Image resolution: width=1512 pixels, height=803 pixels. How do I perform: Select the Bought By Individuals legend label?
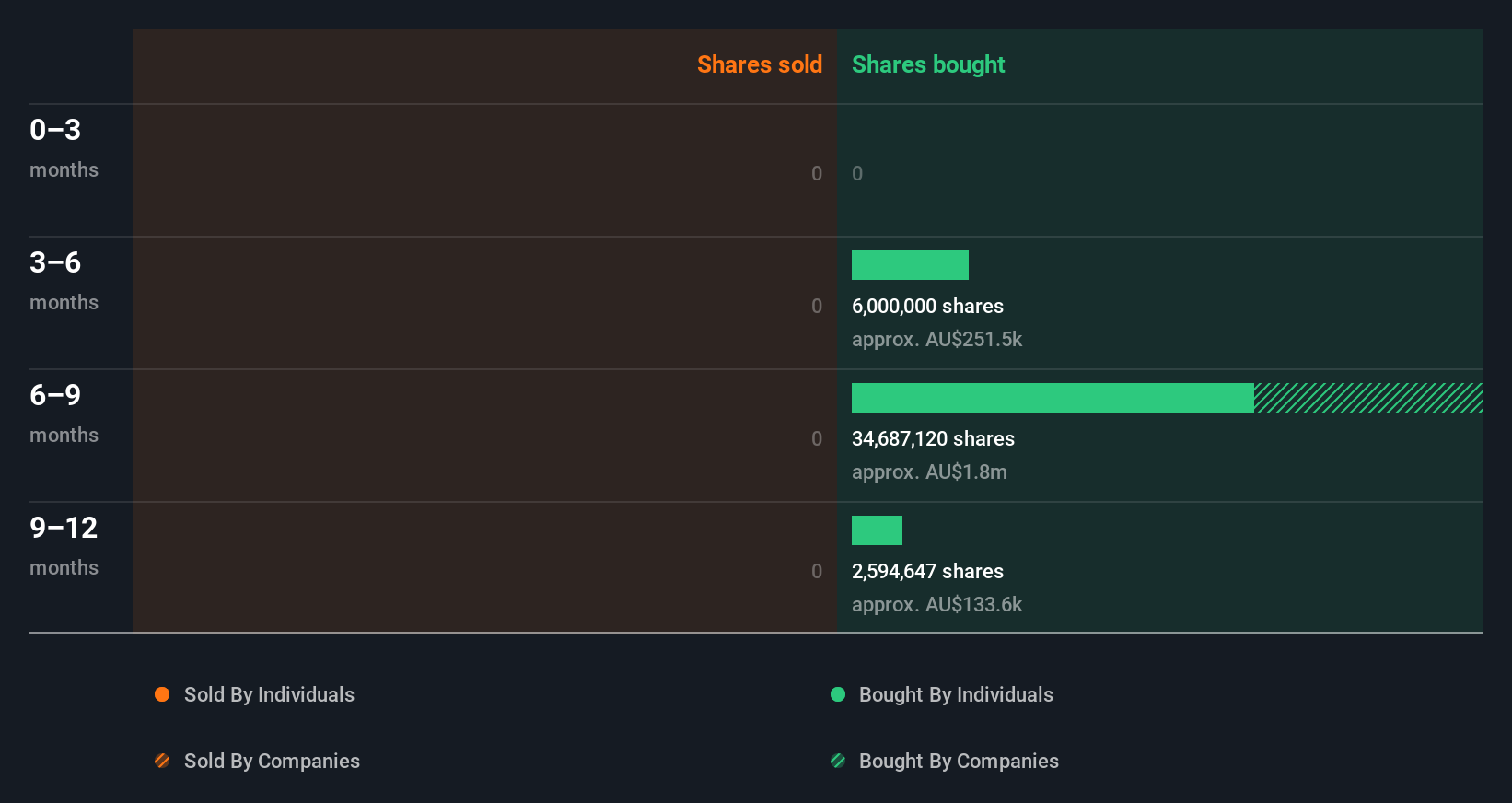(x=956, y=695)
